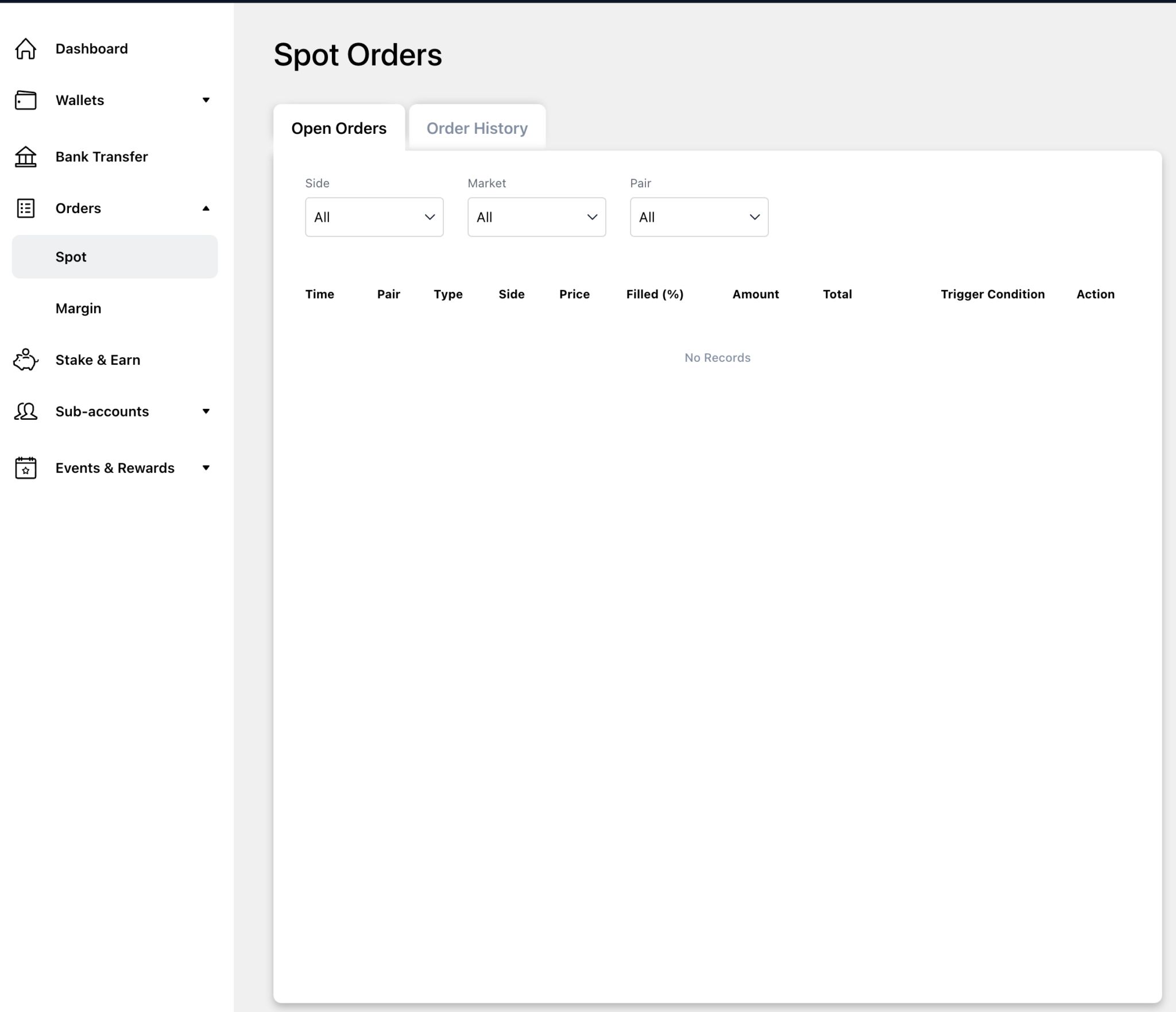Open Spot orders in sidebar

point(115,257)
